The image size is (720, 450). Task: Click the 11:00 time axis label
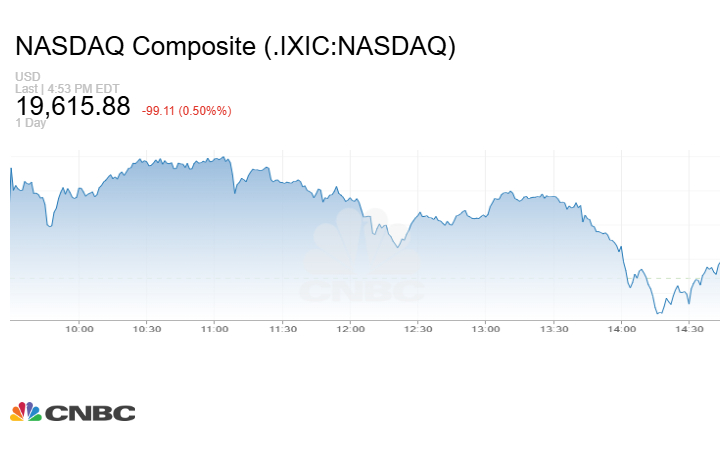click(x=215, y=329)
